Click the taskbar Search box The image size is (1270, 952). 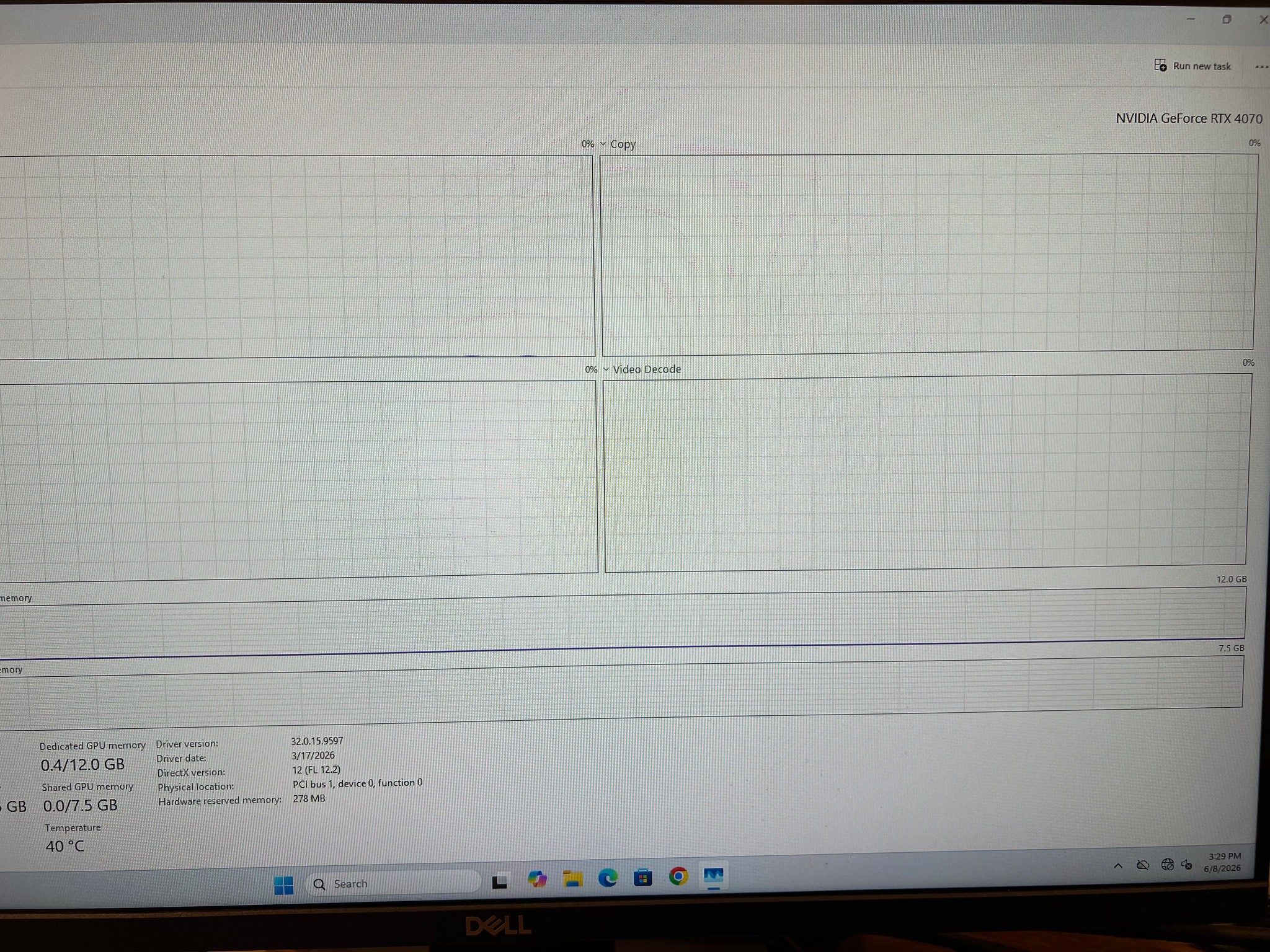(393, 883)
